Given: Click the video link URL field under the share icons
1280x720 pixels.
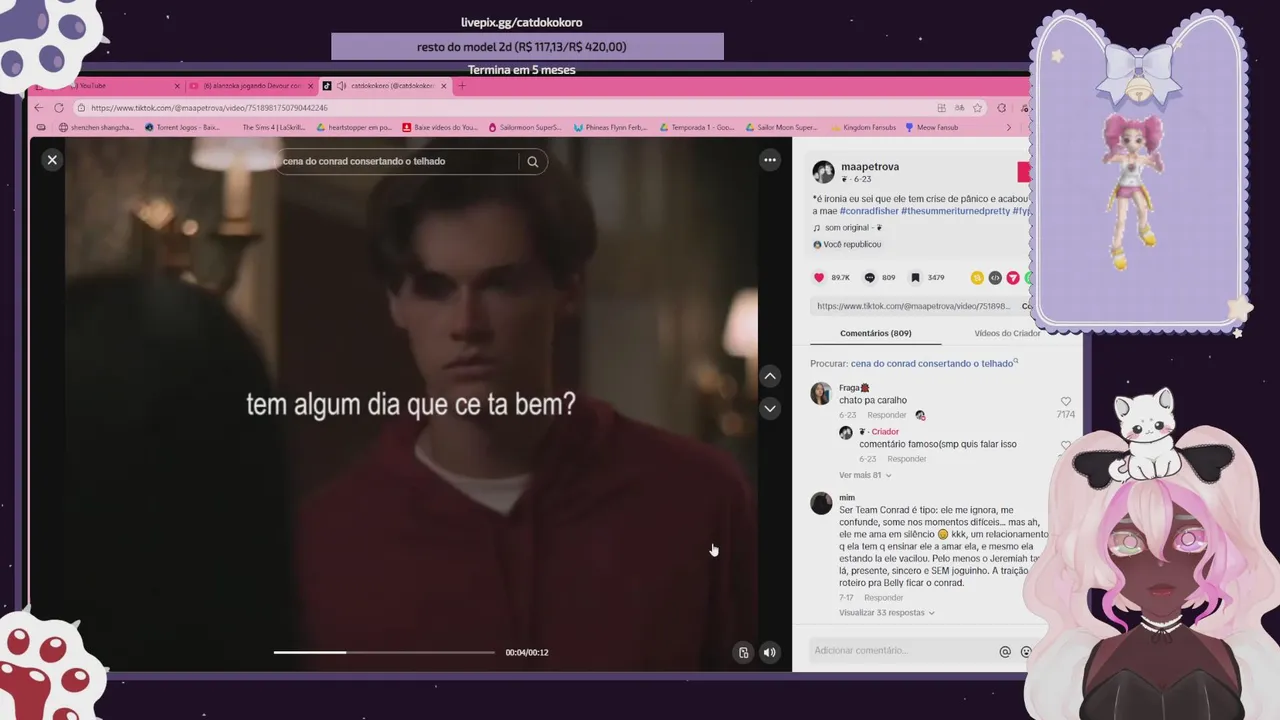Looking at the screenshot, I should click(x=913, y=306).
